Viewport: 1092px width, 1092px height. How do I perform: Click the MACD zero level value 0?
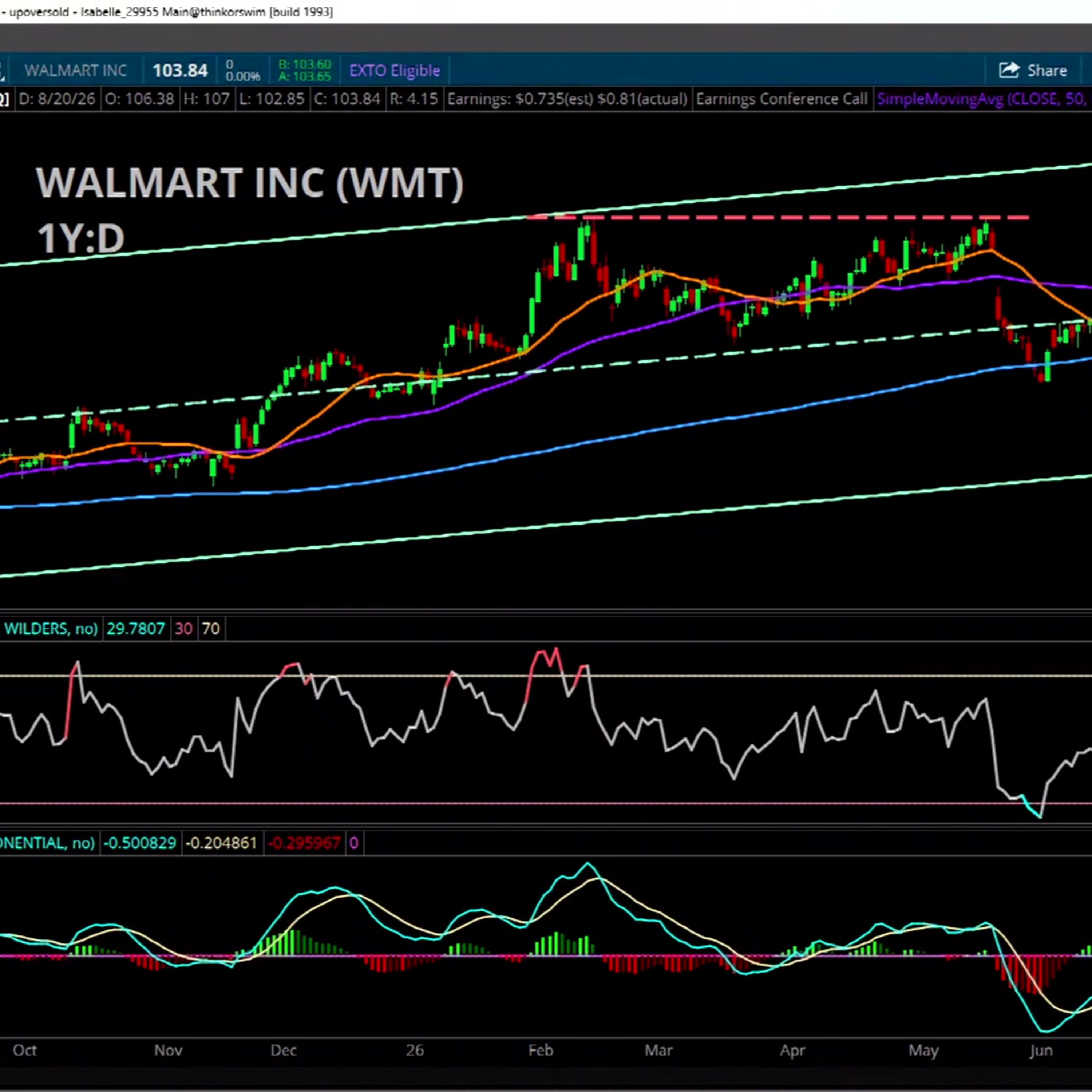(x=354, y=843)
